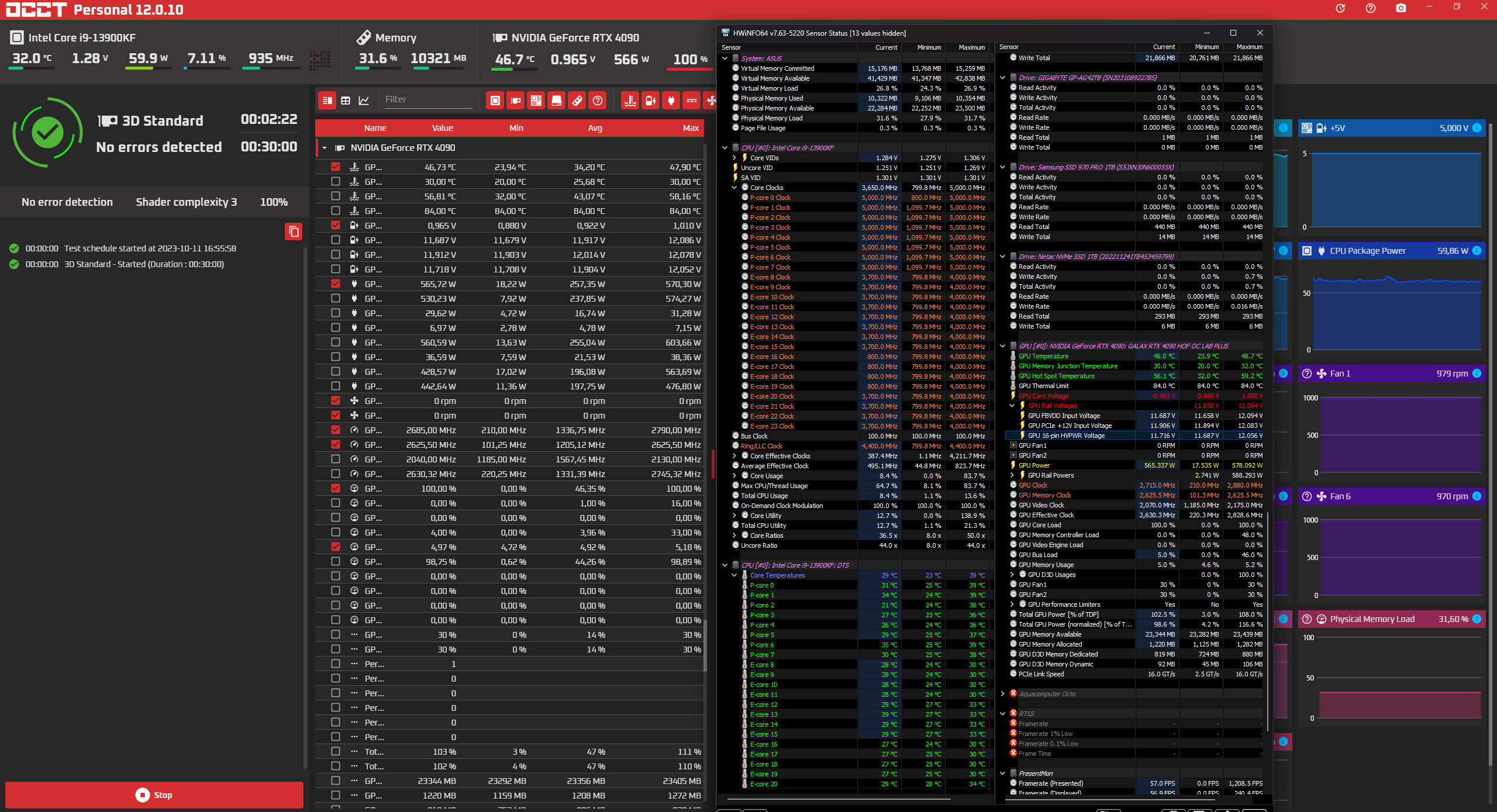Uncheck the 46,73 °C GPU temperature row
1497x812 pixels.
click(x=335, y=167)
